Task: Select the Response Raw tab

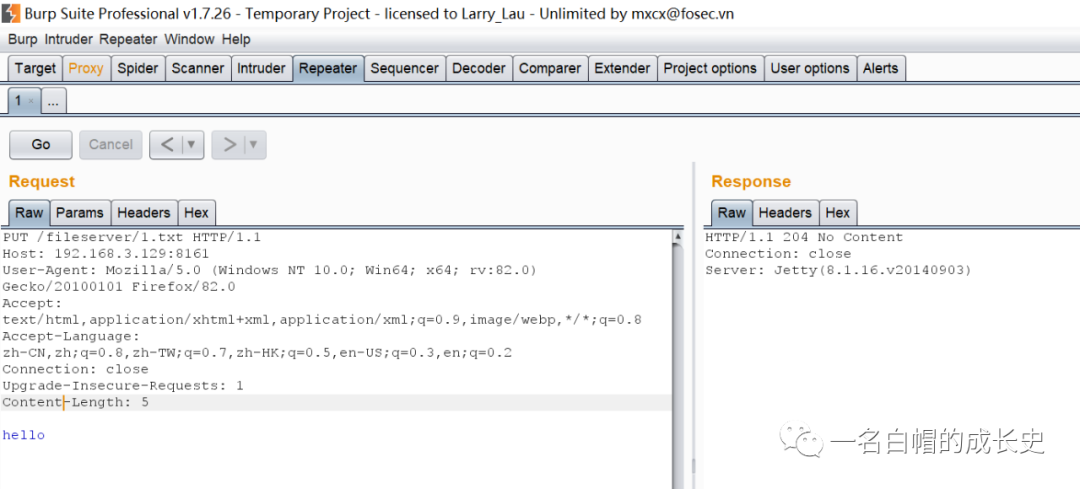Action: (x=731, y=213)
